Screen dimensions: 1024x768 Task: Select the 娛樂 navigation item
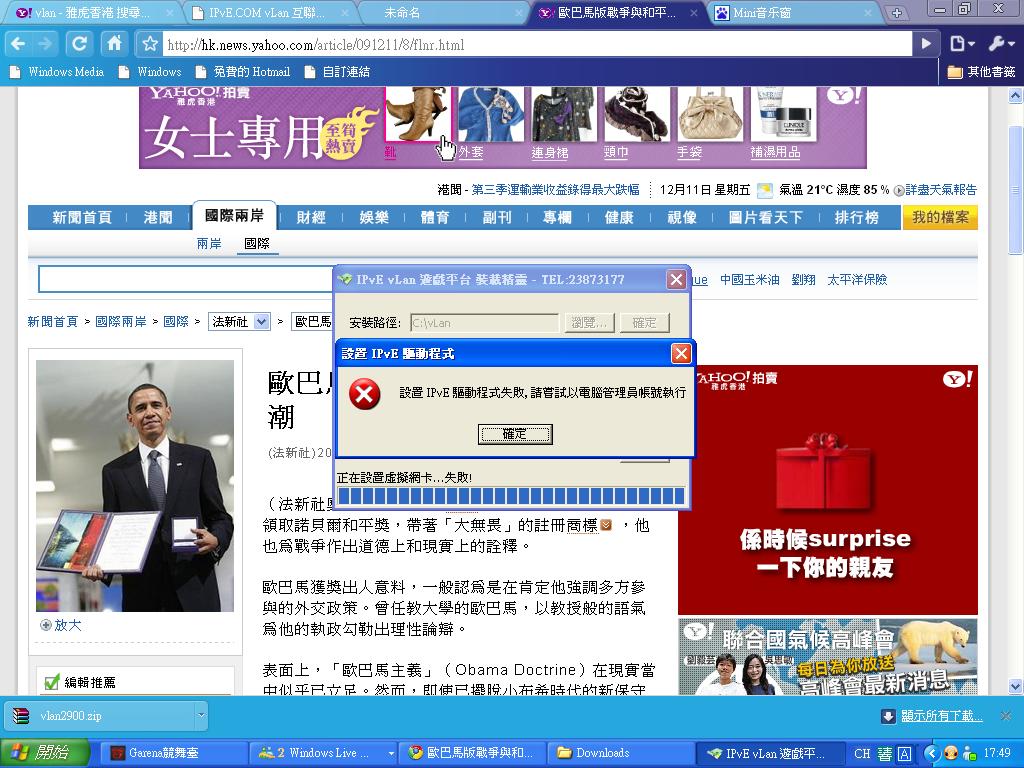[x=374, y=217]
